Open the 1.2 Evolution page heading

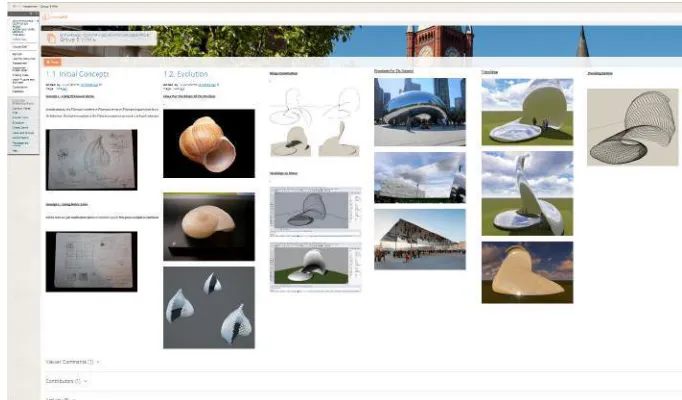tap(186, 74)
